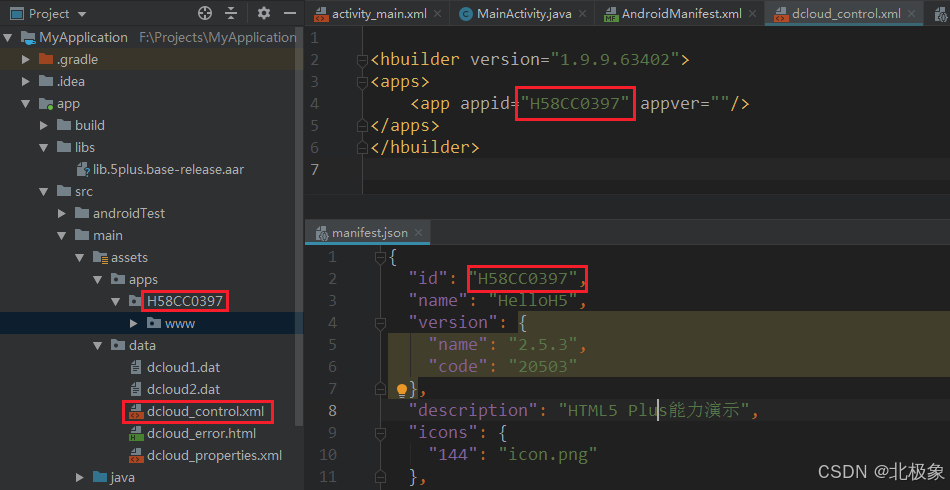
Task: Expand the .idea folder
Action: click(25, 81)
